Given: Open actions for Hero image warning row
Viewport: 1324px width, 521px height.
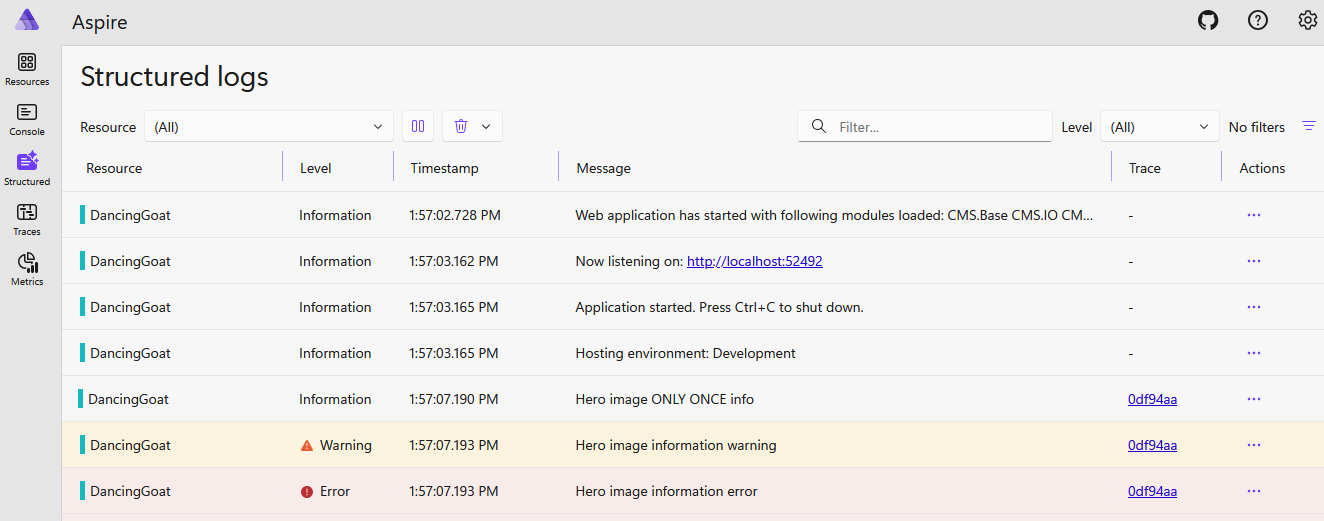Looking at the screenshot, I should coord(1254,445).
